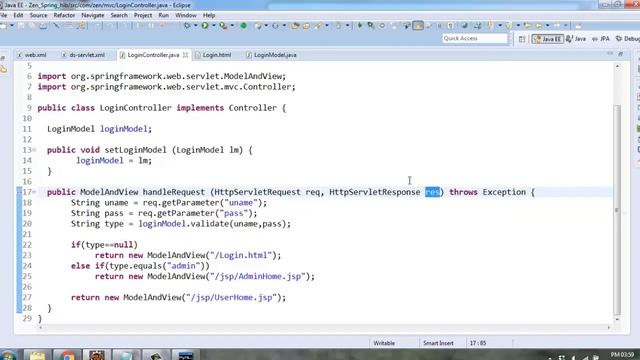This screenshot has height=360, width=640.
Task: Open the Previous Annotation dropdown arrow
Action: [518, 26]
